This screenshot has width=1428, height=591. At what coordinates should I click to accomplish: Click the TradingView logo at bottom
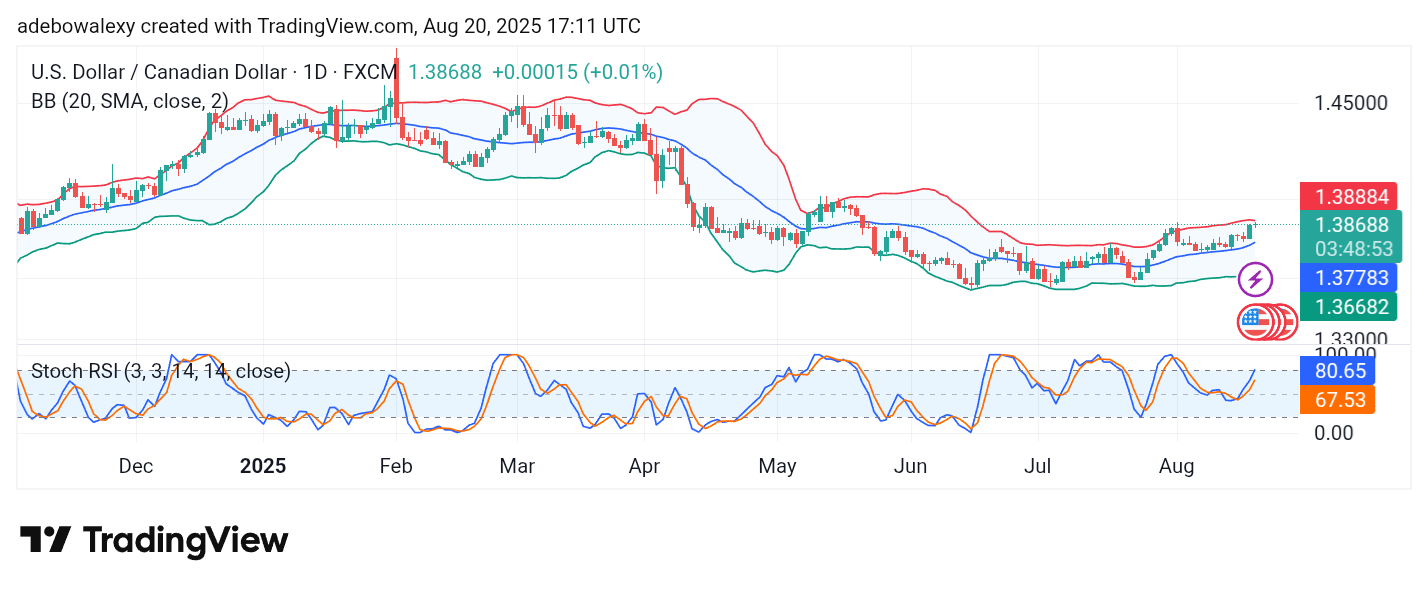[x=154, y=541]
